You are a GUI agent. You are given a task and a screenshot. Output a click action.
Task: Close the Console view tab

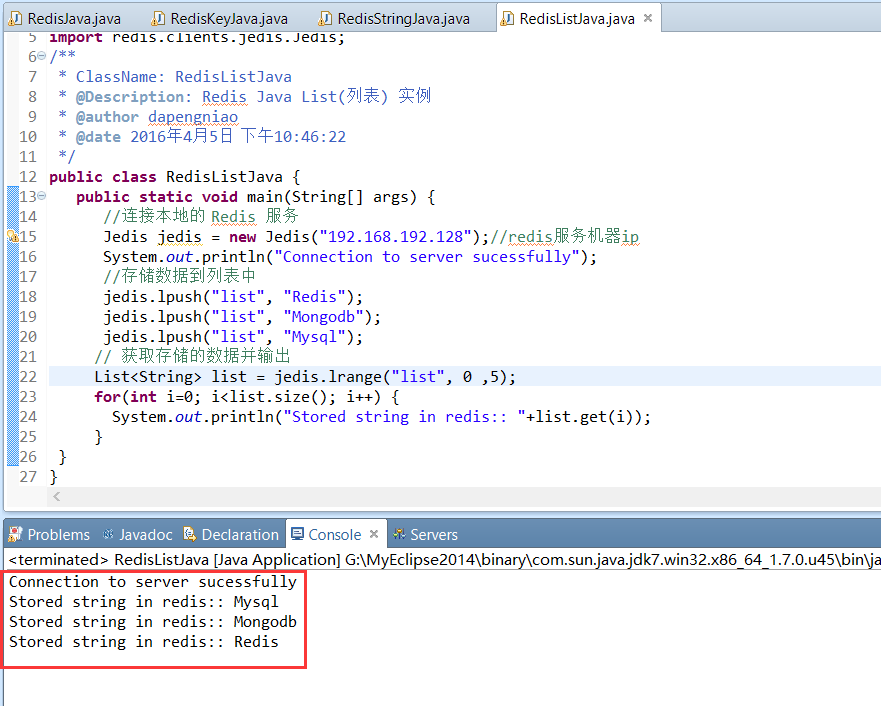click(x=374, y=535)
